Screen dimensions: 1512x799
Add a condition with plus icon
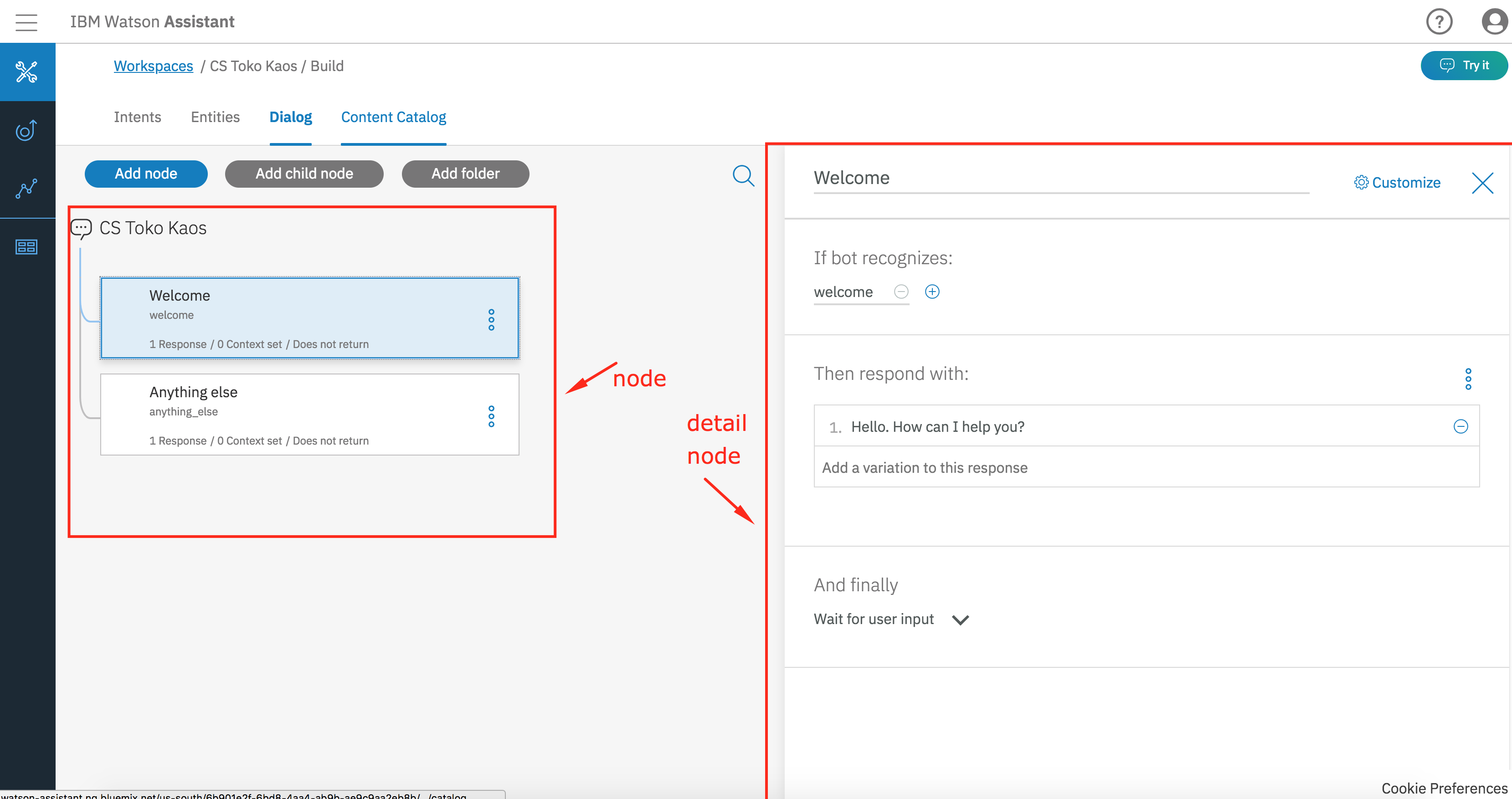click(932, 292)
